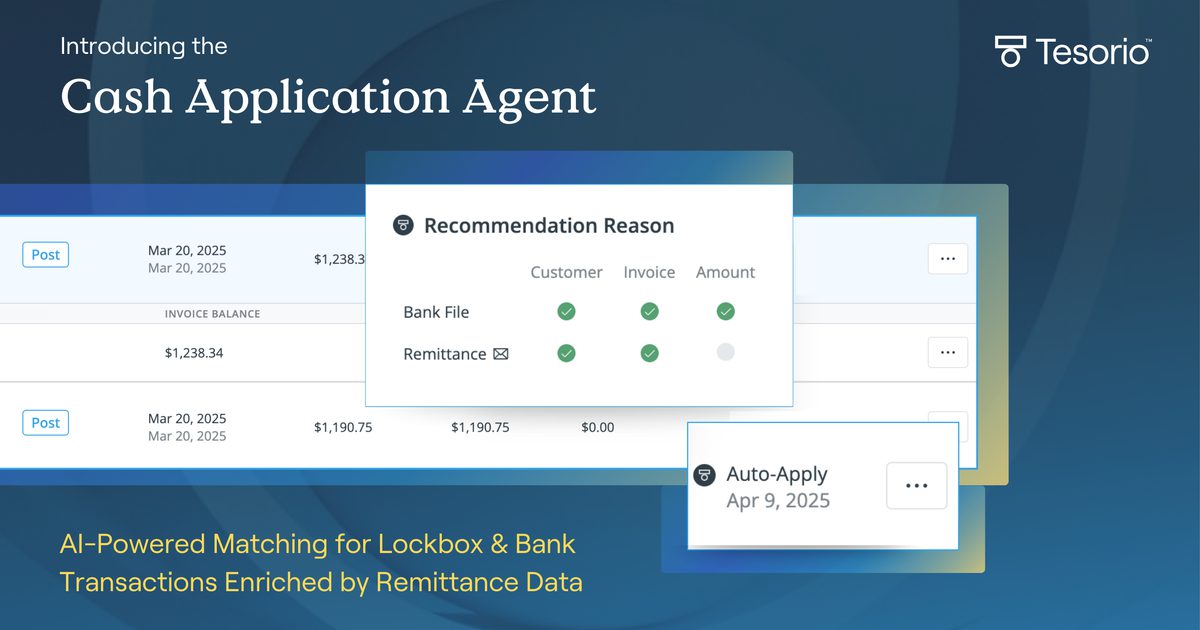Click the "Customer" column header
Viewport: 1200px width, 630px height.
tap(566, 272)
